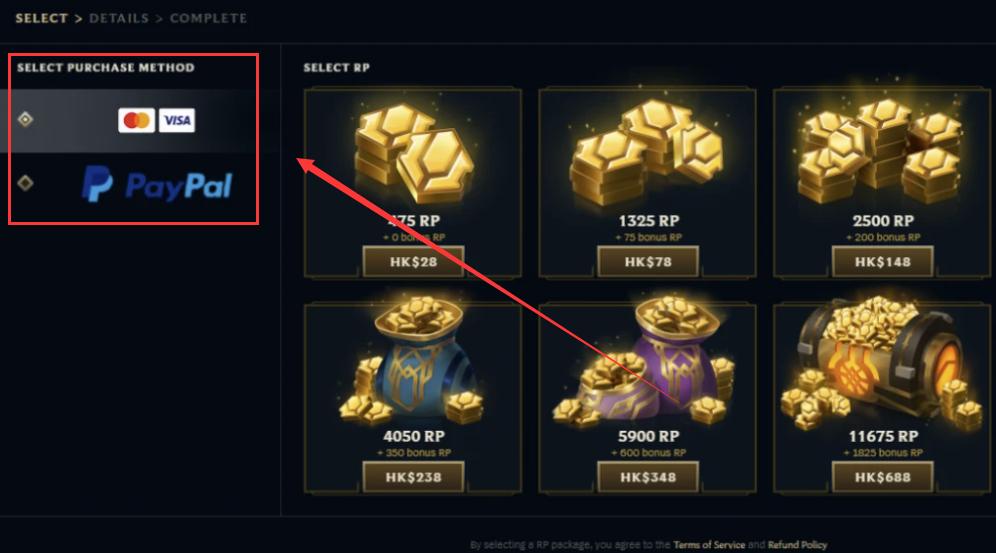Image resolution: width=996 pixels, height=553 pixels.
Task: Select the 2500 RP gold stacks image
Action: pos(882,151)
